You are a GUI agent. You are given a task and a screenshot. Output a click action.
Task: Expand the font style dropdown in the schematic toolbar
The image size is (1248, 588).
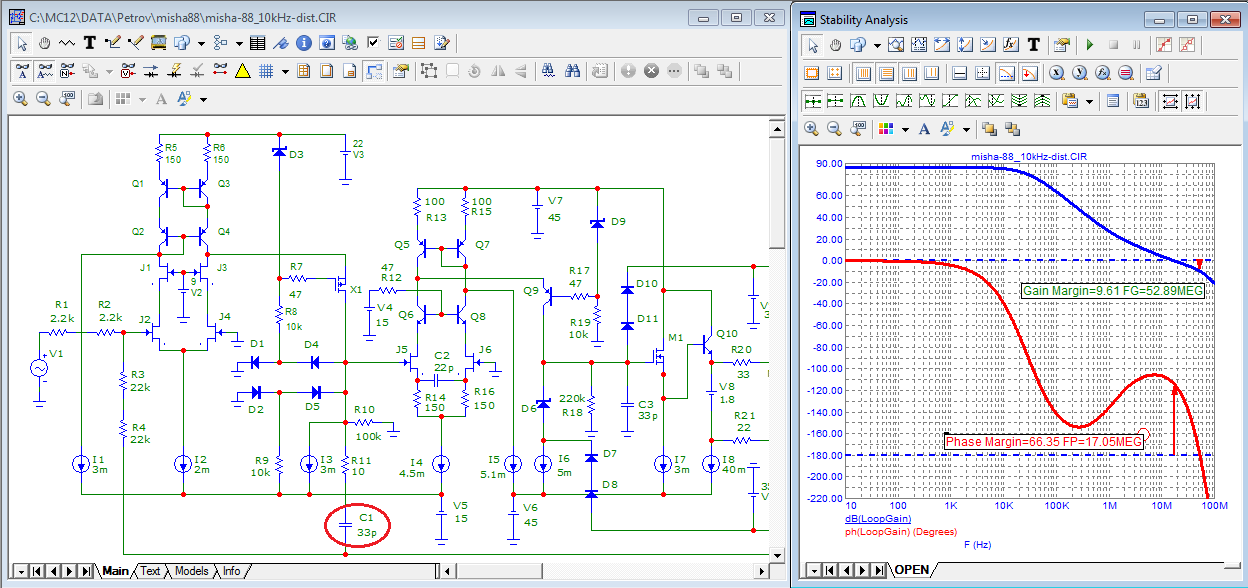203,99
